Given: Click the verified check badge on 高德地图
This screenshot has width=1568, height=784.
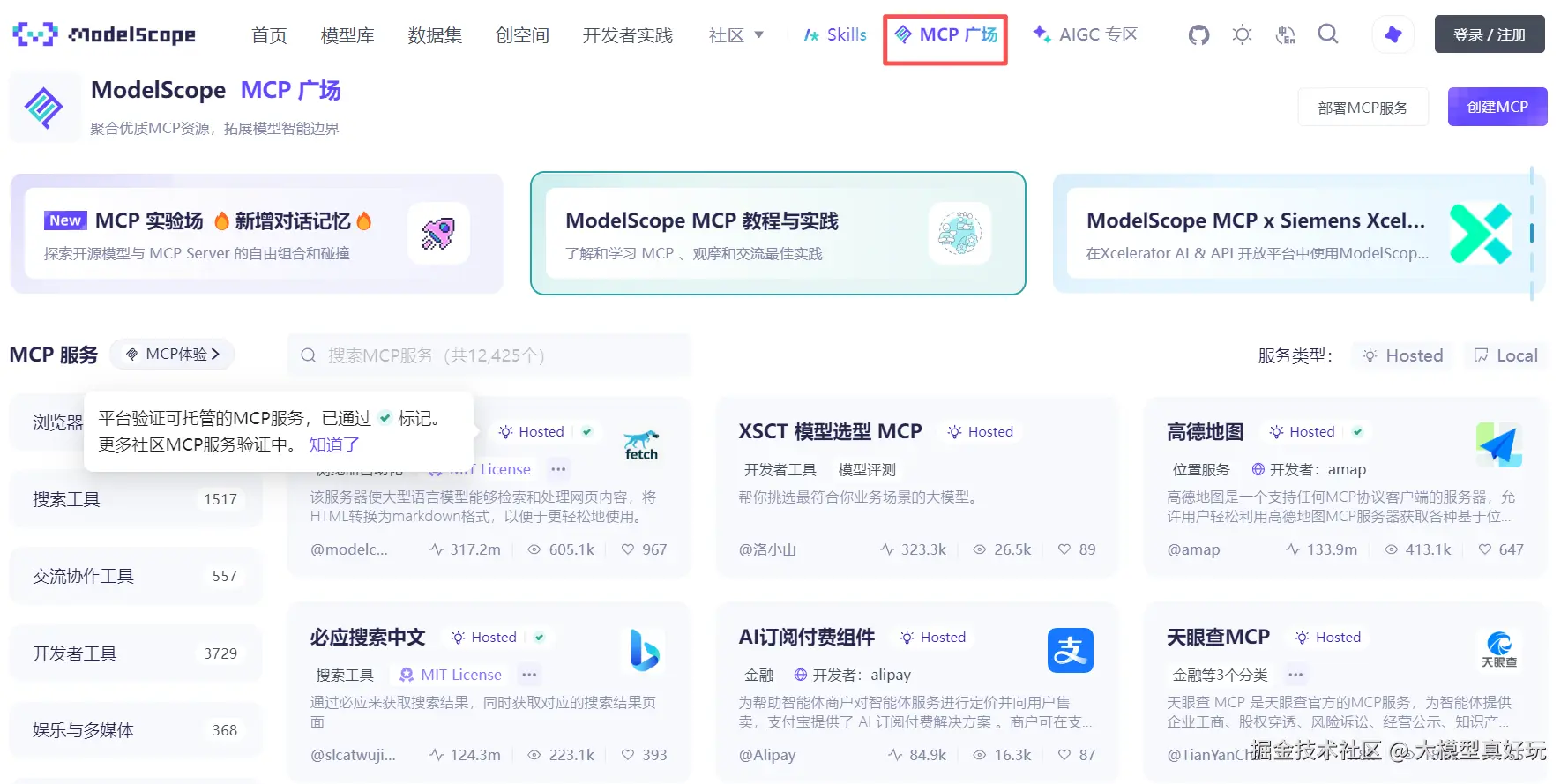Looking at the screenshot, I should (1358, 431).
